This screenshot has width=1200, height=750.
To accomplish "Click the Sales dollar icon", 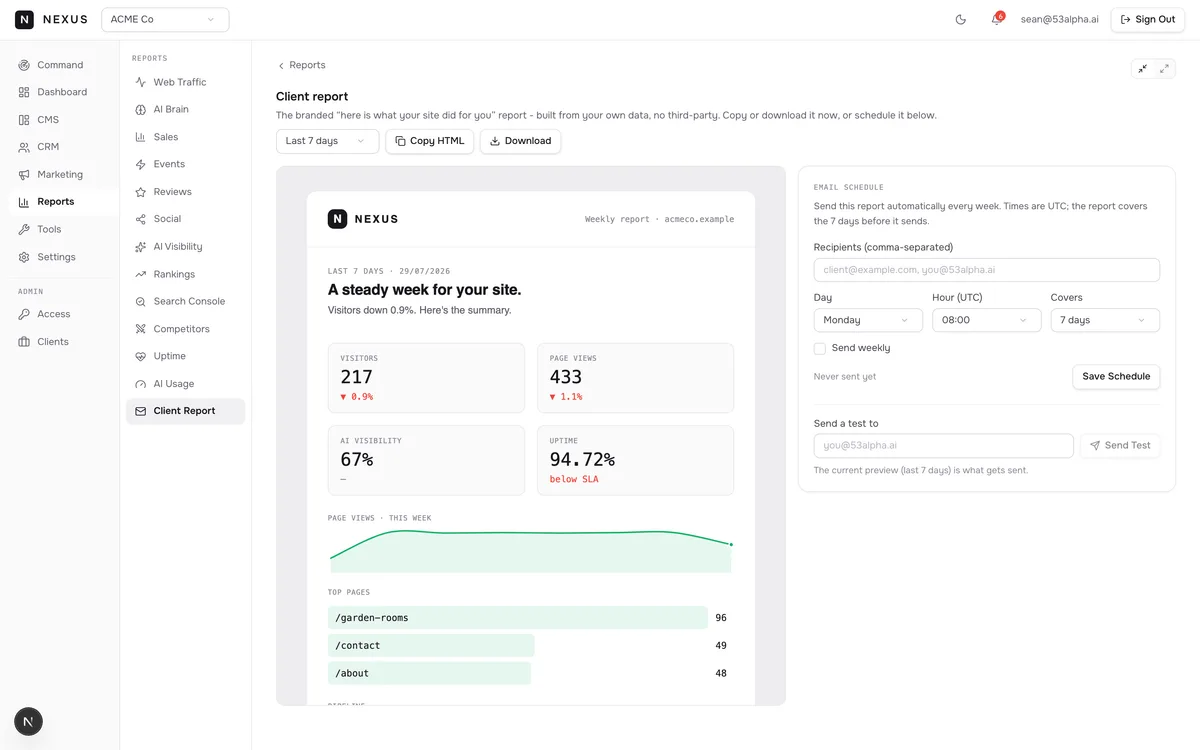I will tap(141, 137).
